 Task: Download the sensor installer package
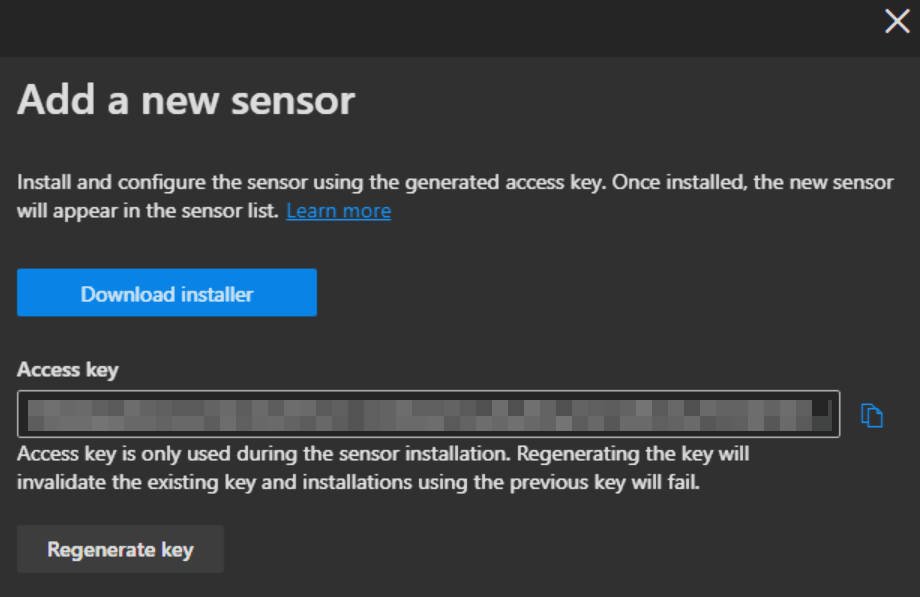click(x=167, y=293)
